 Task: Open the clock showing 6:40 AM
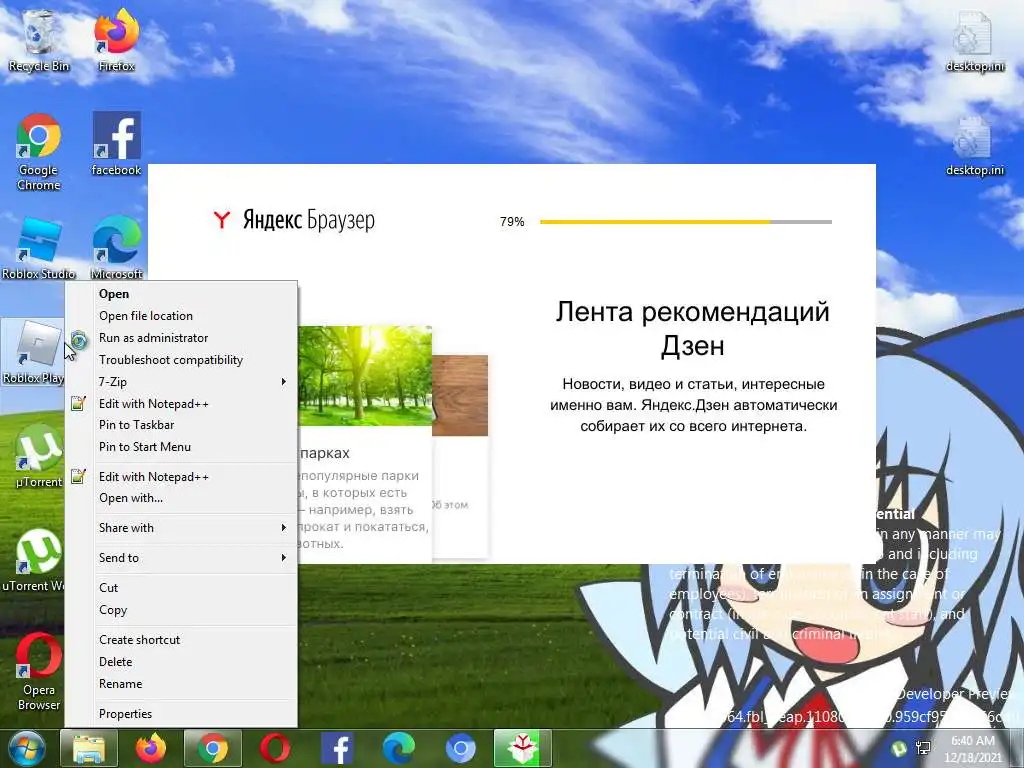(x=972, y=748)
